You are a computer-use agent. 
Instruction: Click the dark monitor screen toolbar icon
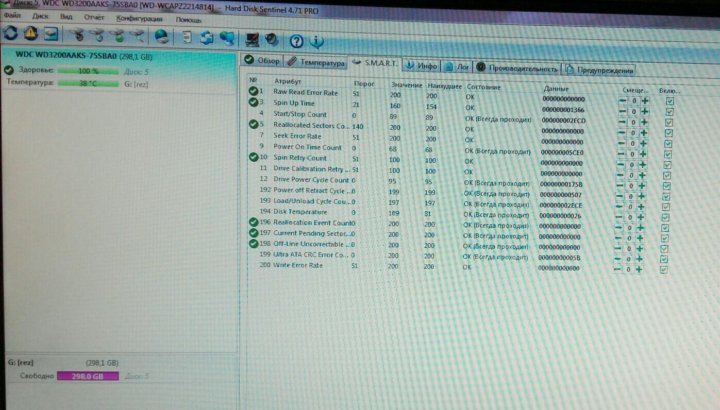tap(252, 39)
